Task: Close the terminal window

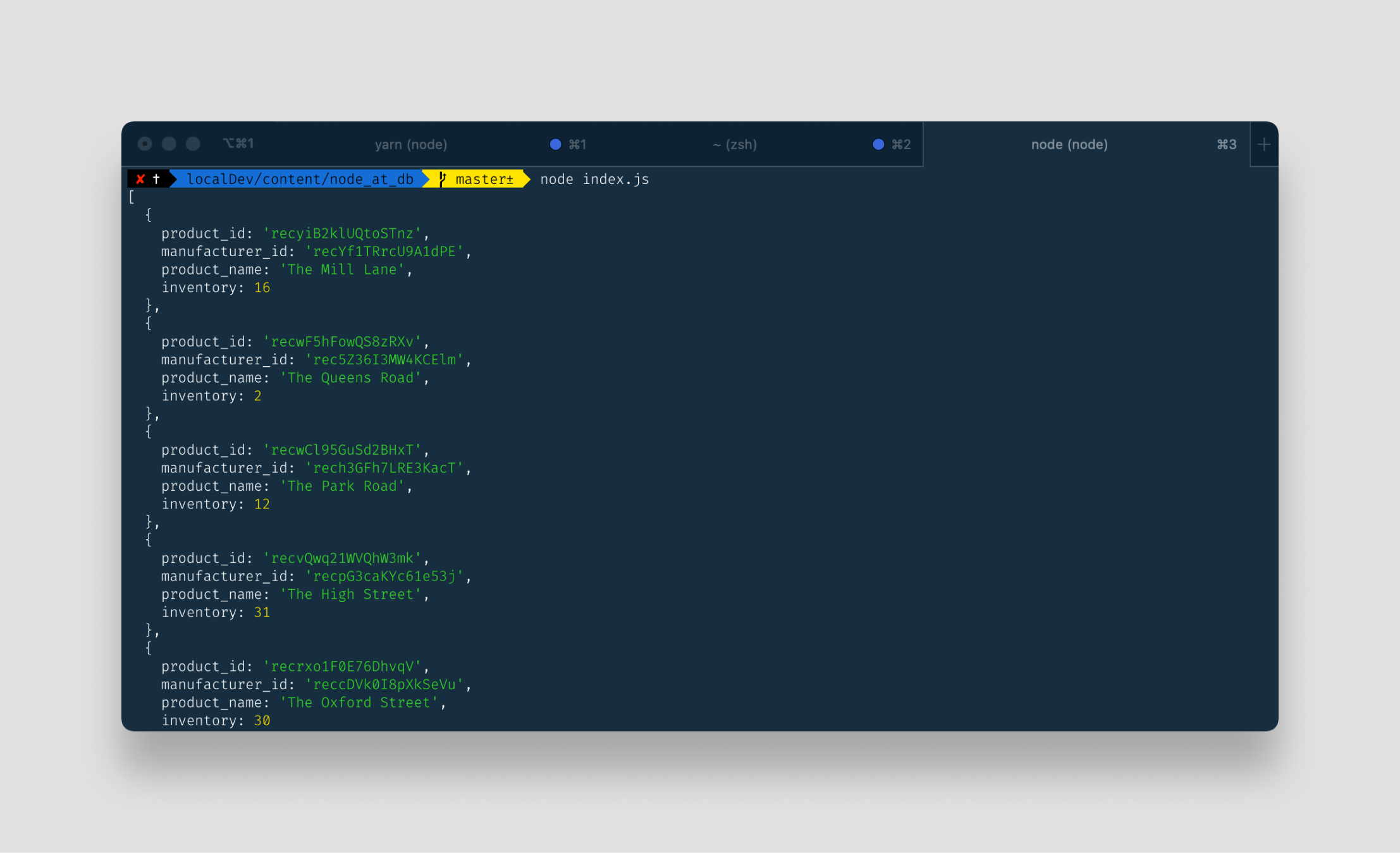Action: [145, 144]
